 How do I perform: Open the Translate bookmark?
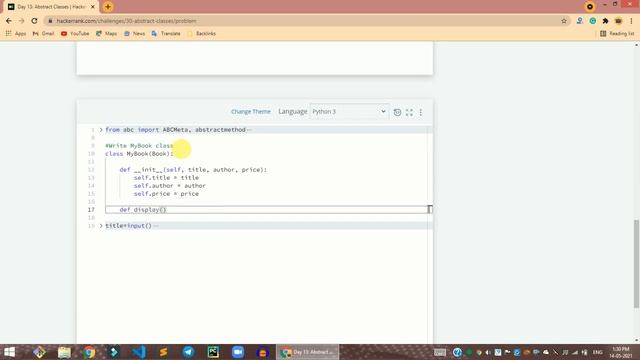(x=166, y=33)
